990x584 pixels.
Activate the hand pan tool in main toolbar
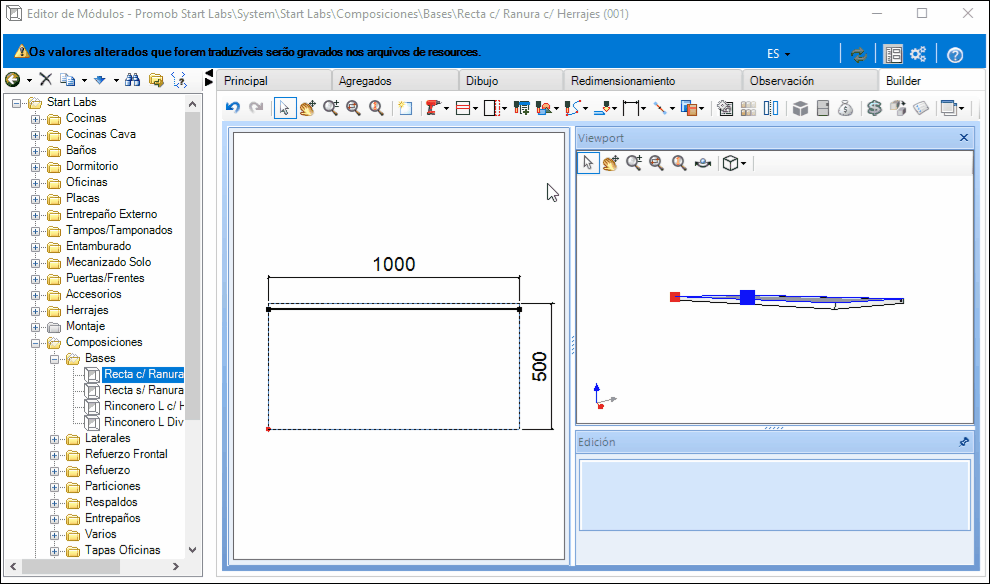[307, 108]
